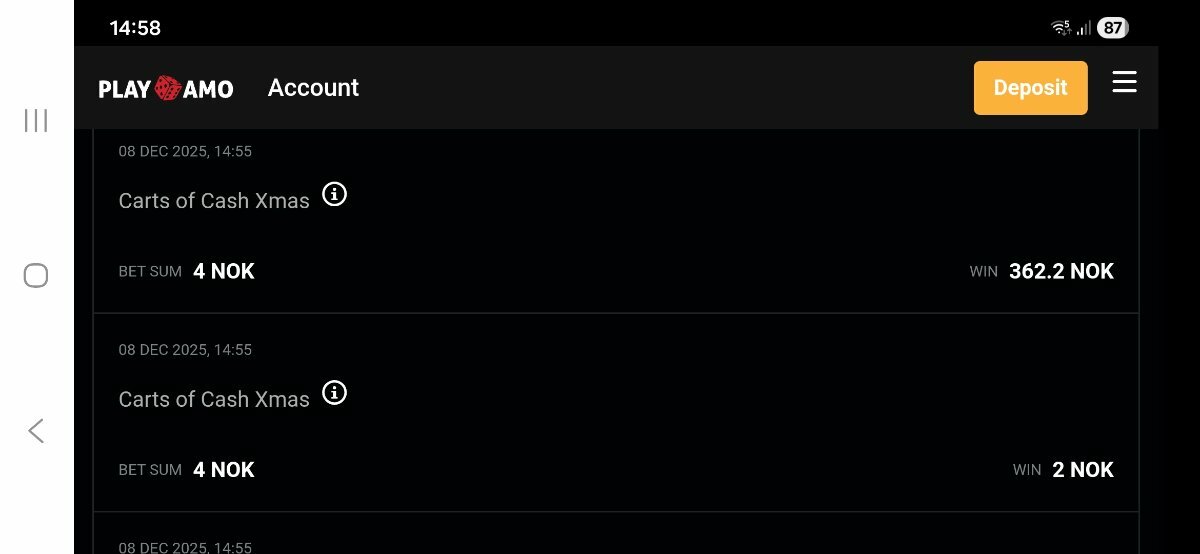
Task: Open Carts of Cash Xmas with 2 NOK win
Action: [x=214, y=399]
